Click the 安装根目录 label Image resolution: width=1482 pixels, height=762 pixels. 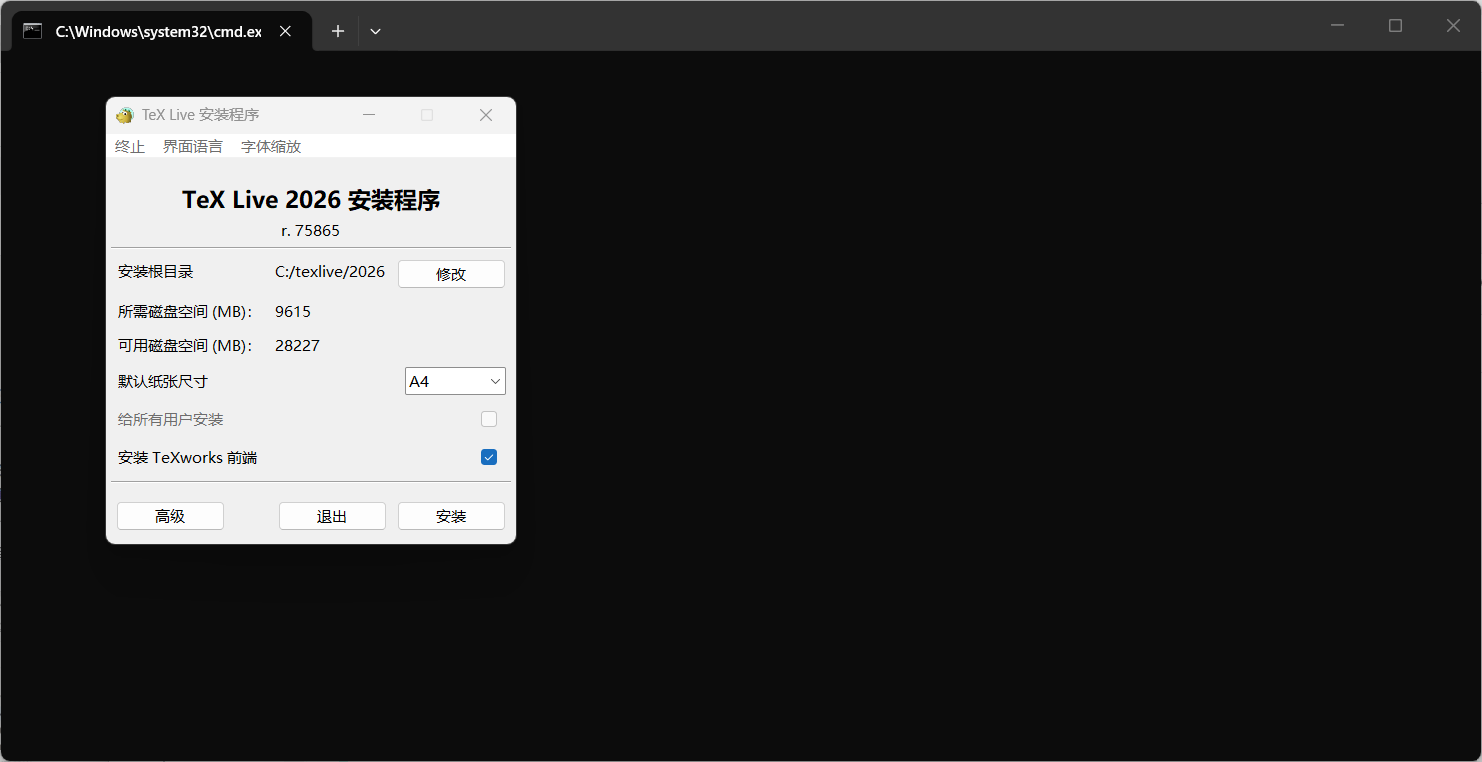click(x=155, y=272)
